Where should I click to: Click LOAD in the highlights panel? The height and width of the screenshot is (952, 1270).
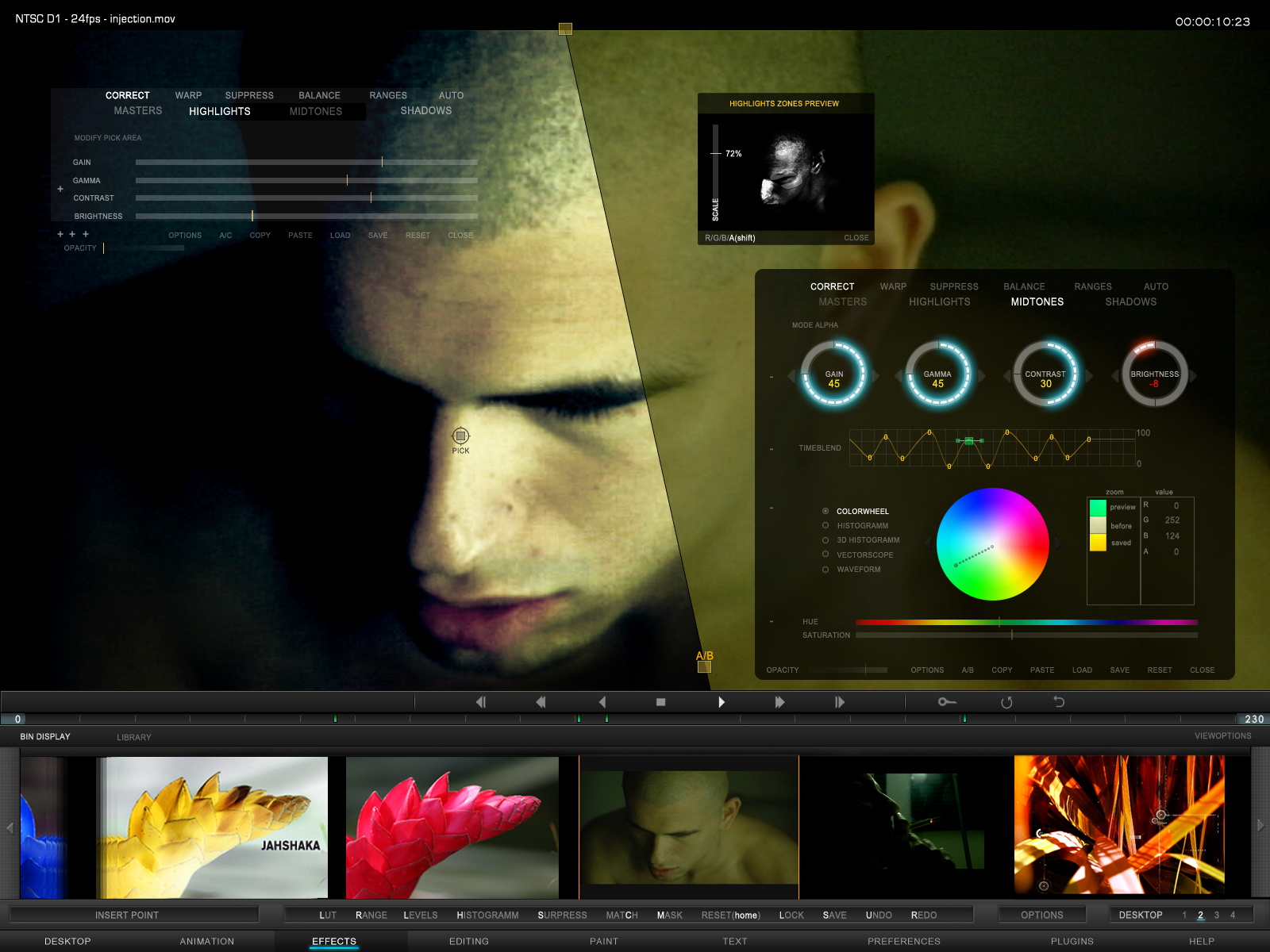(340, 236)
